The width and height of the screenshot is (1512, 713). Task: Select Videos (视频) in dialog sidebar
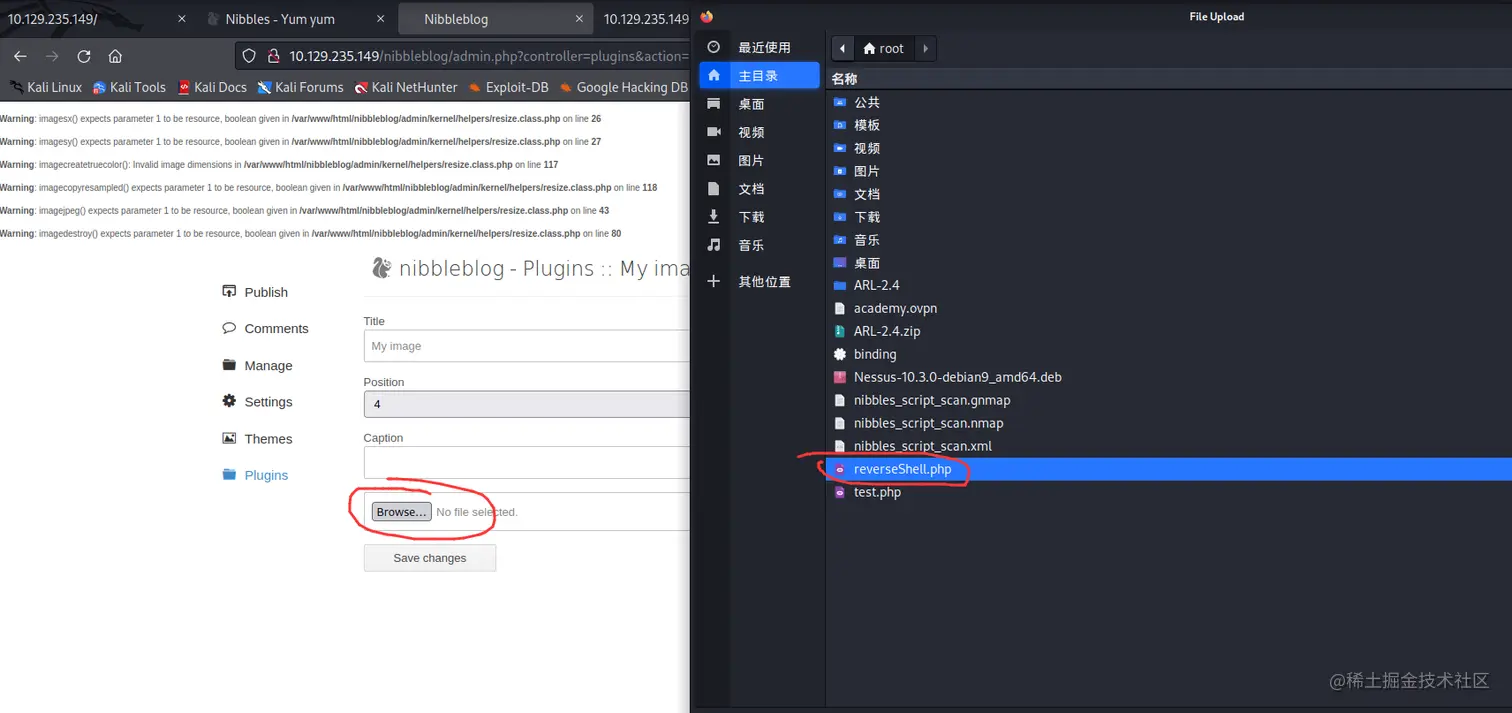[761, 132]
